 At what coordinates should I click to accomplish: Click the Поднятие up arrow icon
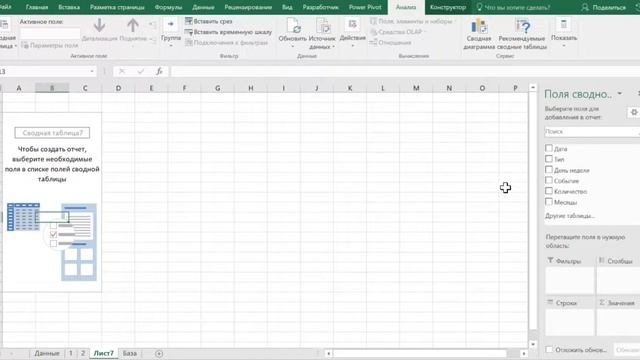pyautogui.click(x=133, y=25)
